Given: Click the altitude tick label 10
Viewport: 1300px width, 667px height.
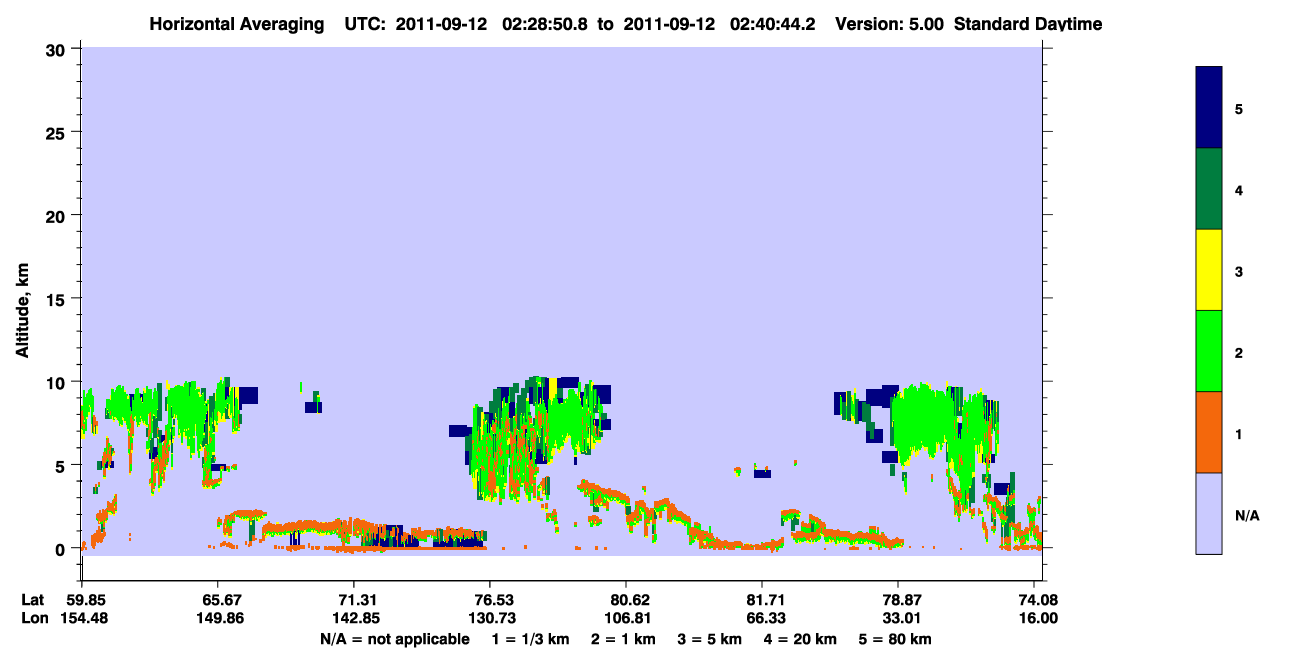Looking at the screenshot, I should tap(57, 382).
